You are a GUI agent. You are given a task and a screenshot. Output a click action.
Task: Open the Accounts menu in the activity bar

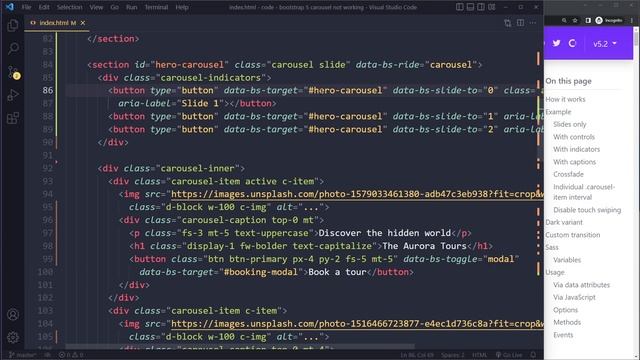pyautogui.click(x=13, y=315)
